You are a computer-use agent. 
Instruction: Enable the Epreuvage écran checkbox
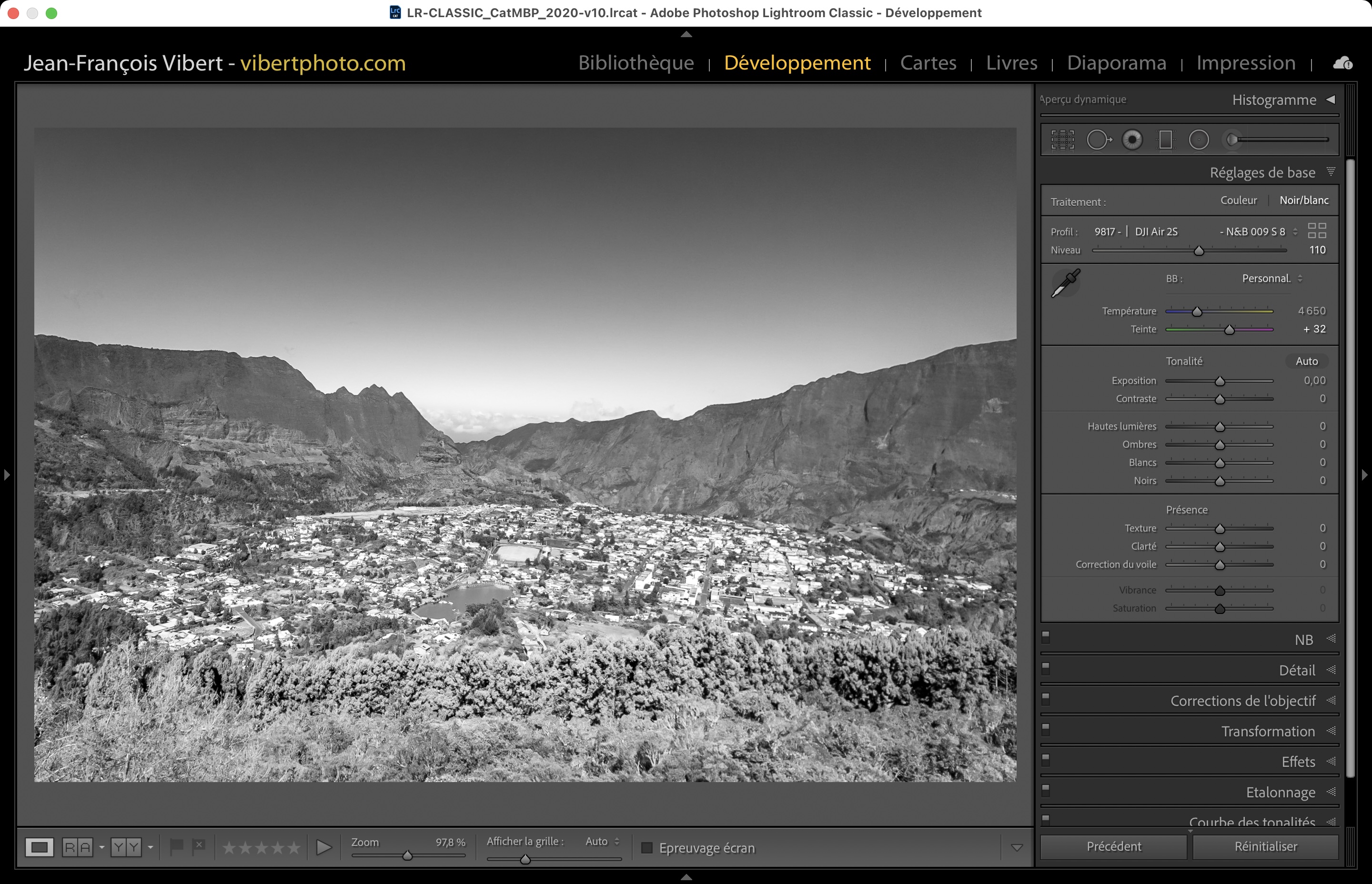[x=647, y=848]
